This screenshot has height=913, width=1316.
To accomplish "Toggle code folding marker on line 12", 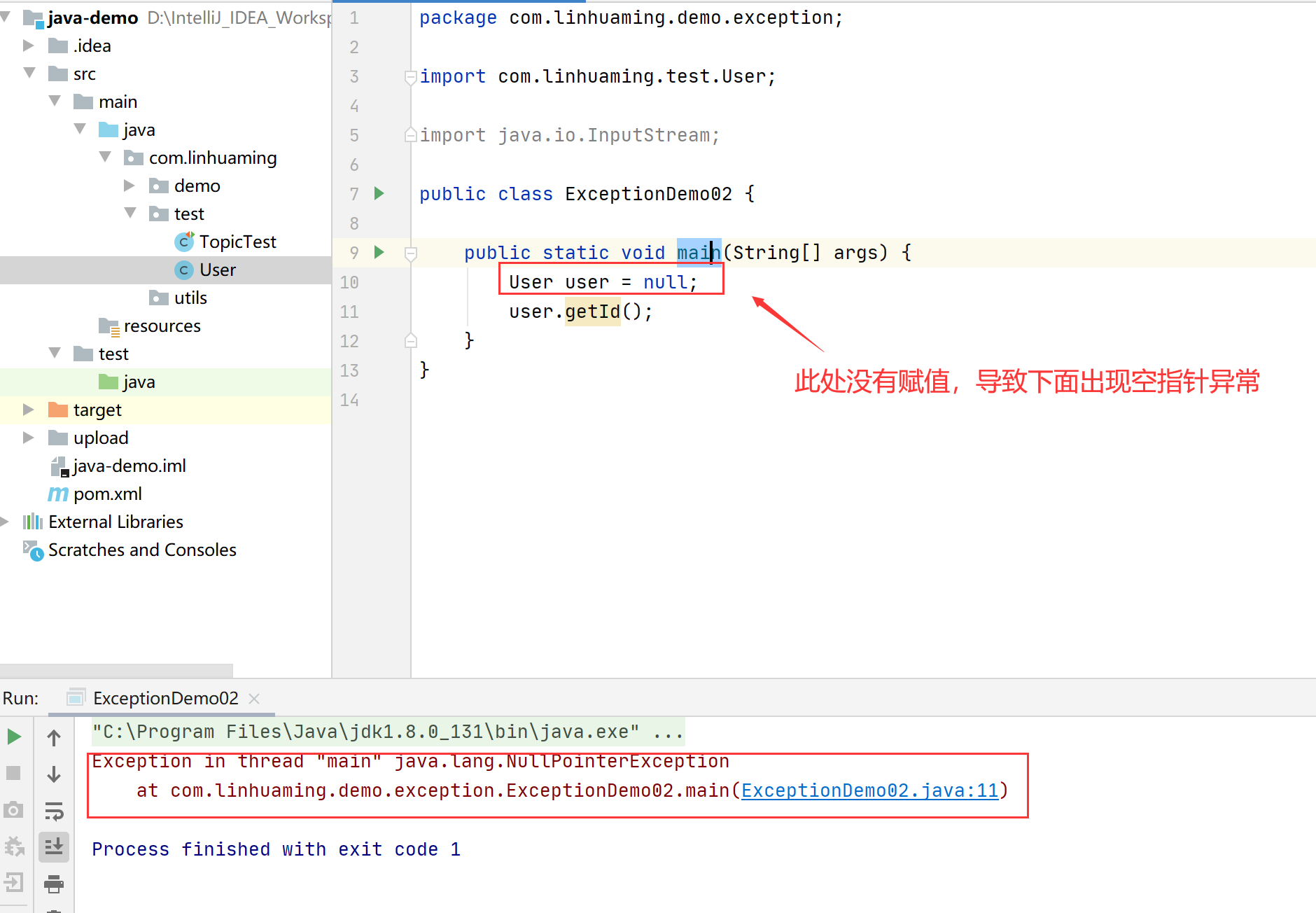I will pyautogui.click(x=410, y=341).
